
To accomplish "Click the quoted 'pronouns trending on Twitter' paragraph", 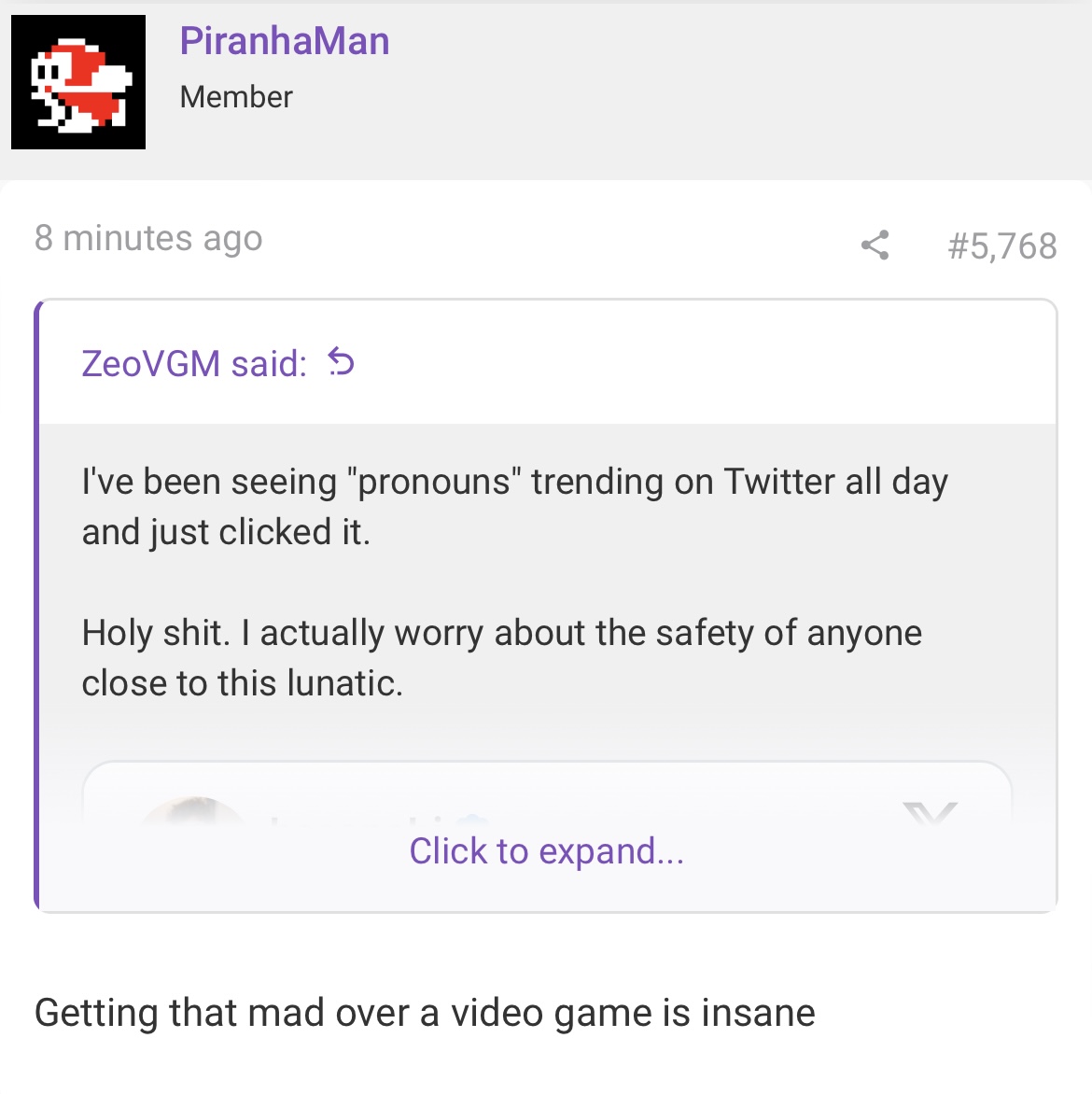I will 515,507.
